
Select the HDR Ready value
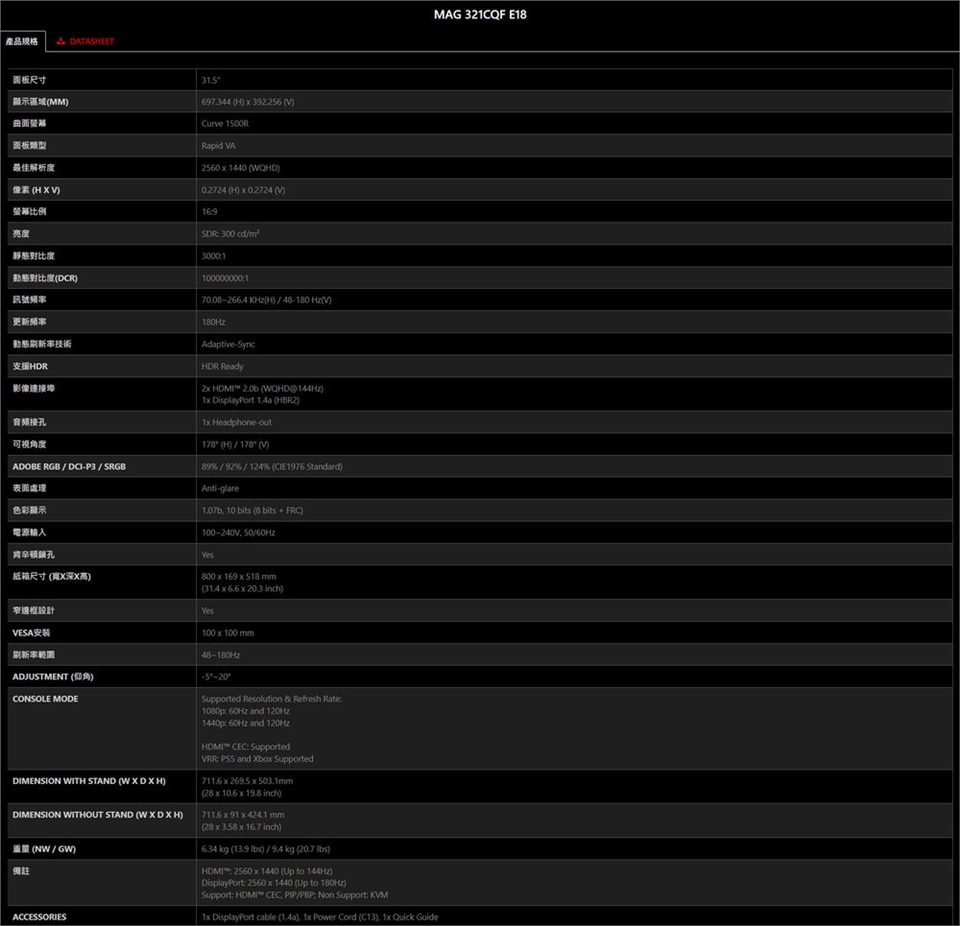click(222, 366)
